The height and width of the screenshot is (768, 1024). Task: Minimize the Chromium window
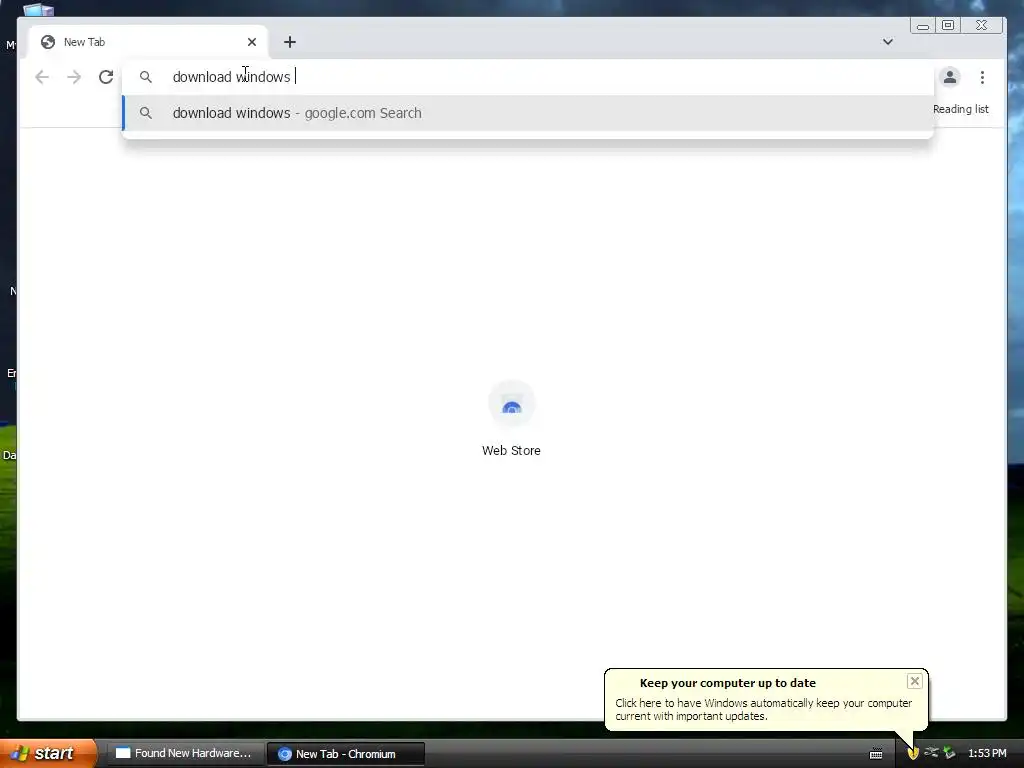[x=923, y=25]
